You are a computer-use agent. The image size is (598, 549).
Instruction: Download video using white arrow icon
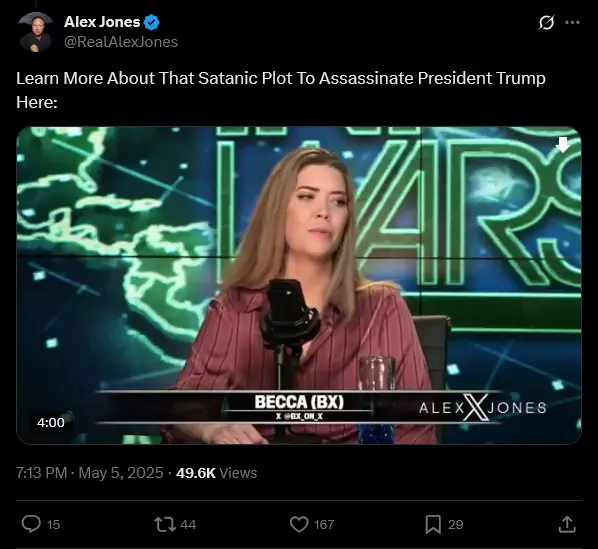563,145
